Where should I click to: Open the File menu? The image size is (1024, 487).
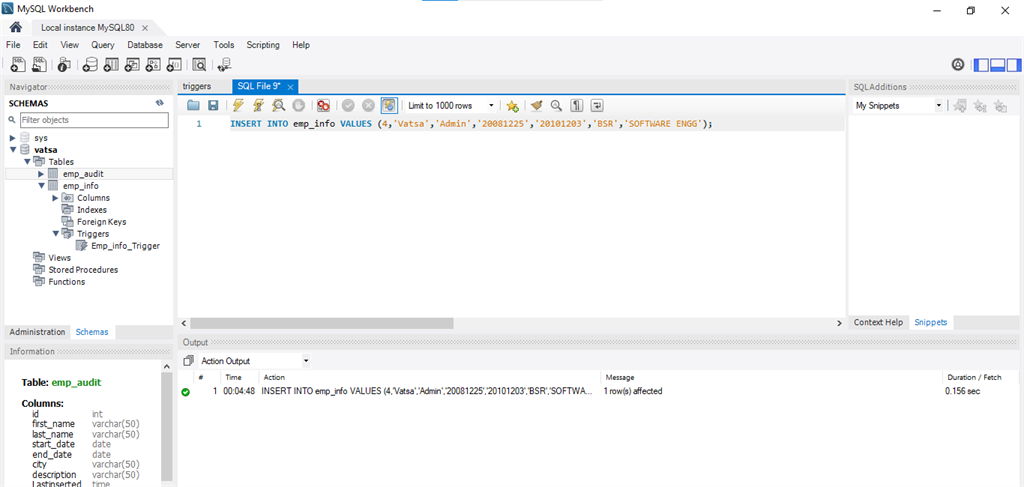(x=13, y=45)
